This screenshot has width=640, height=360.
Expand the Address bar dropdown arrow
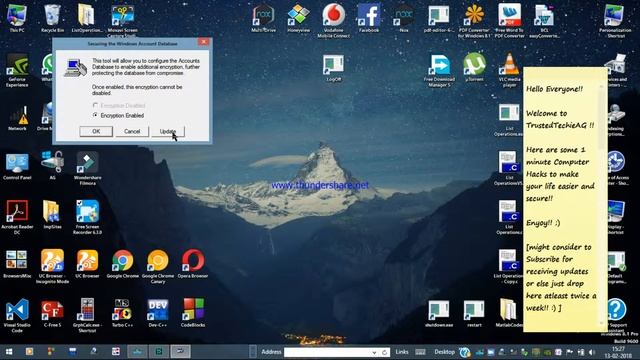pyautogui.click(x=374, y=352)
